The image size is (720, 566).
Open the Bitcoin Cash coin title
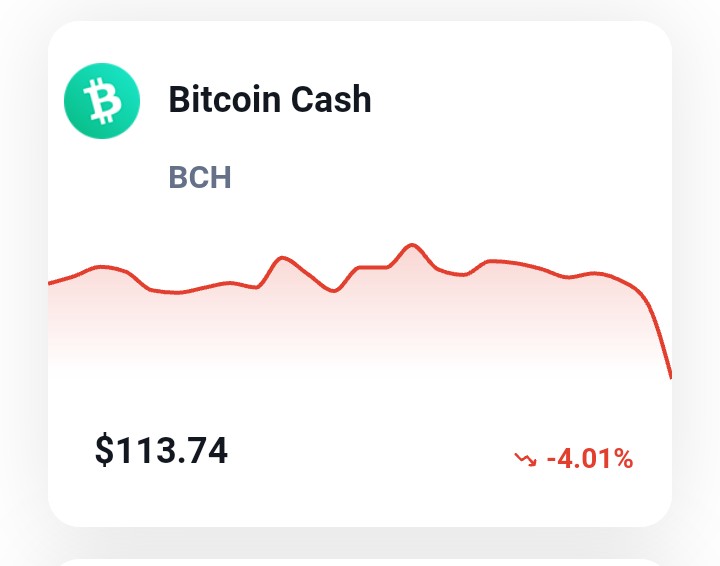(270, 99)
